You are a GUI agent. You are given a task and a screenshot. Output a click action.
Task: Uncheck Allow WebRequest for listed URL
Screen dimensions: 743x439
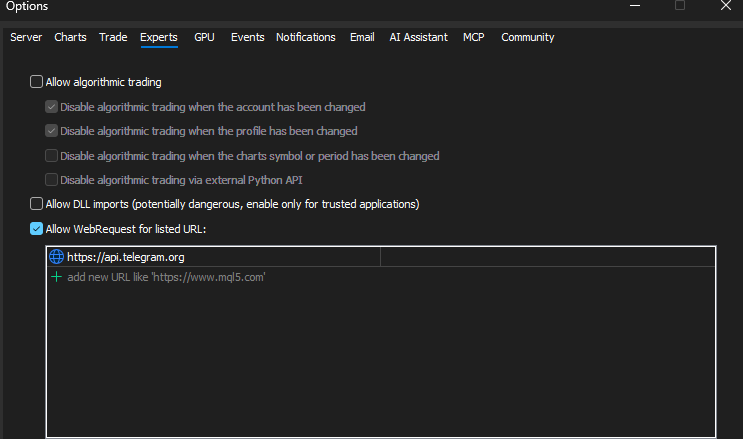coord(36,229)
